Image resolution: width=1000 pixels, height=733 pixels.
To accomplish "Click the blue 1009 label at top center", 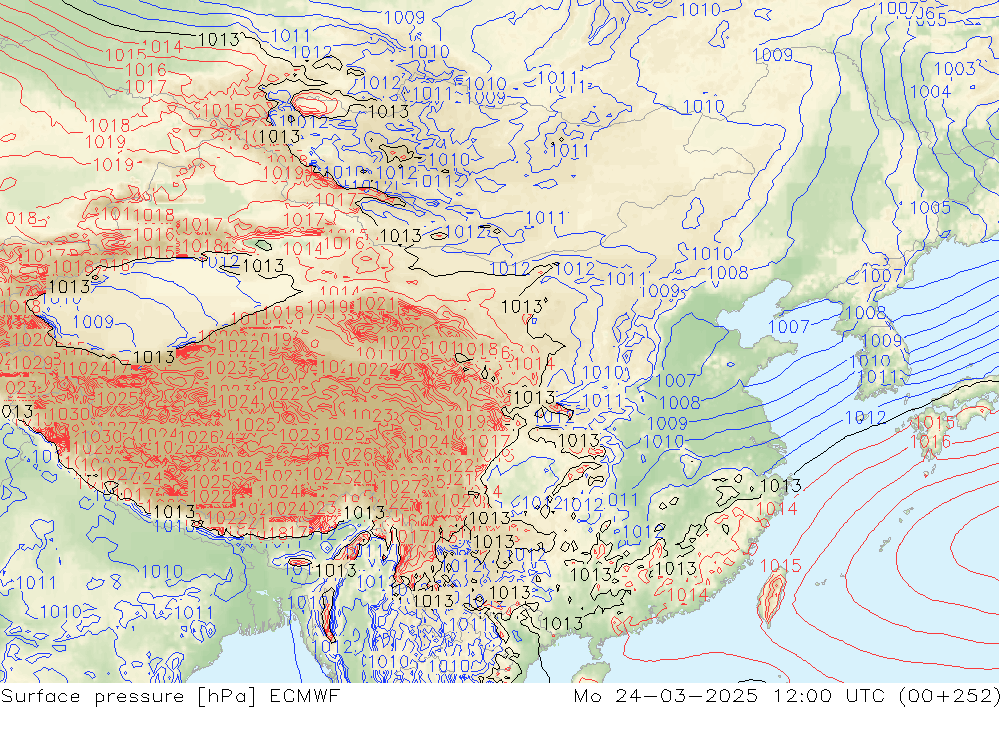I will point(404,17).
